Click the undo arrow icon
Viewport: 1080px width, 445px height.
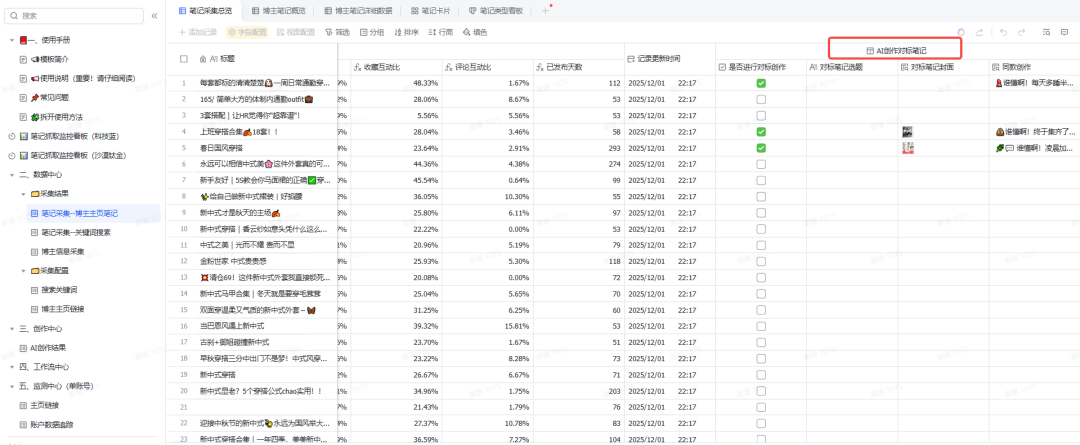tap(1003, 32)
